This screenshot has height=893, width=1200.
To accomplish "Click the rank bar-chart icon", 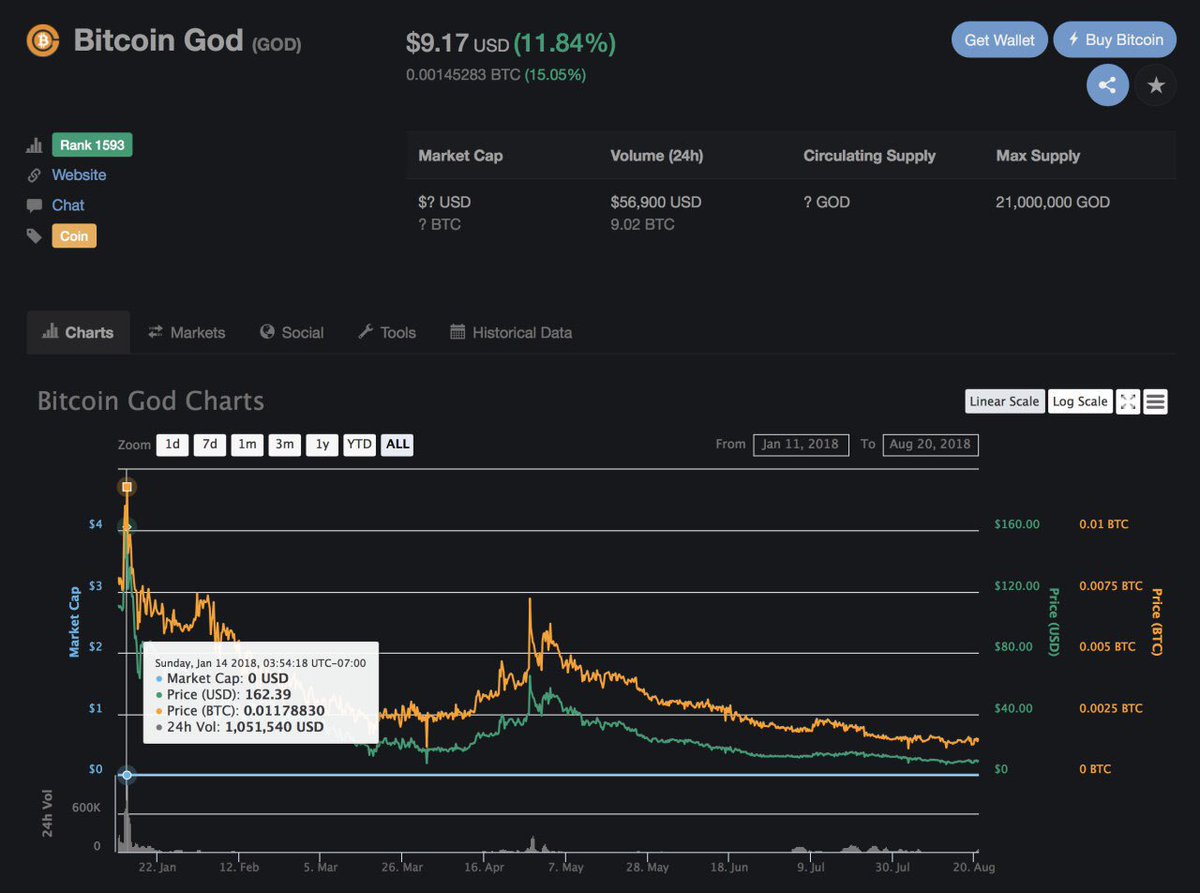I will coord(35,145).
